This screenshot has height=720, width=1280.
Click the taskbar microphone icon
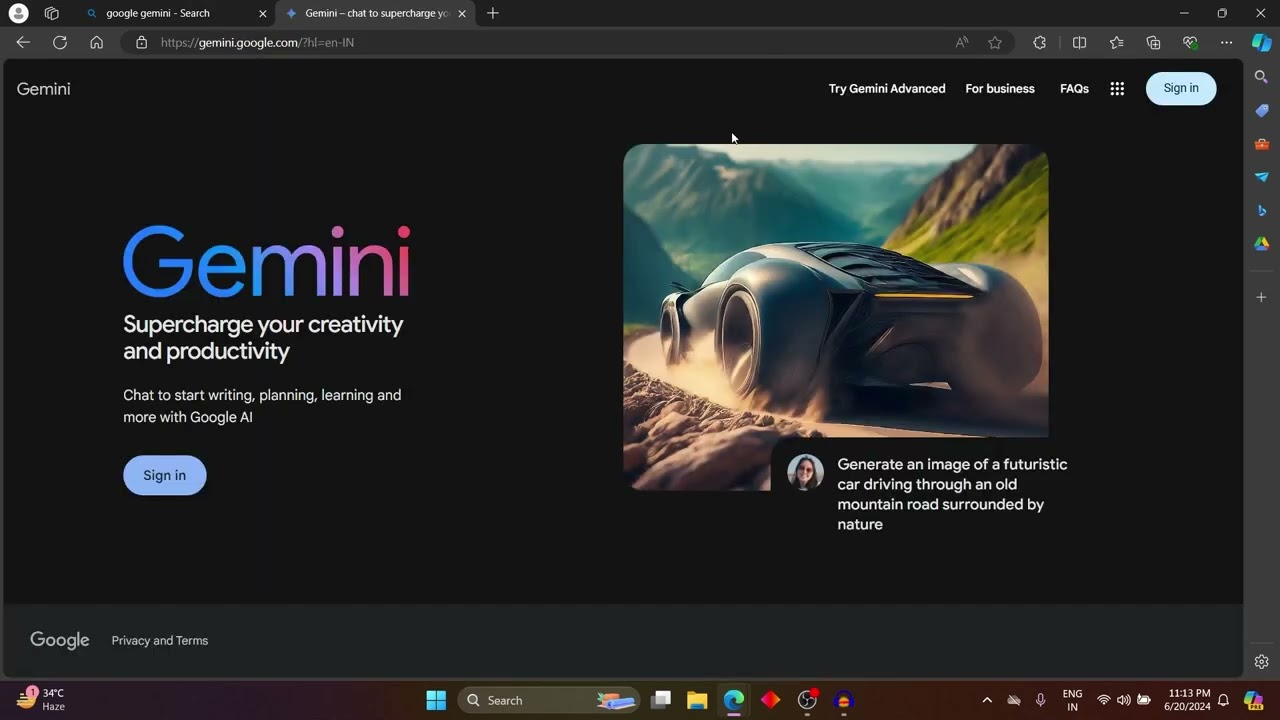1041,700
